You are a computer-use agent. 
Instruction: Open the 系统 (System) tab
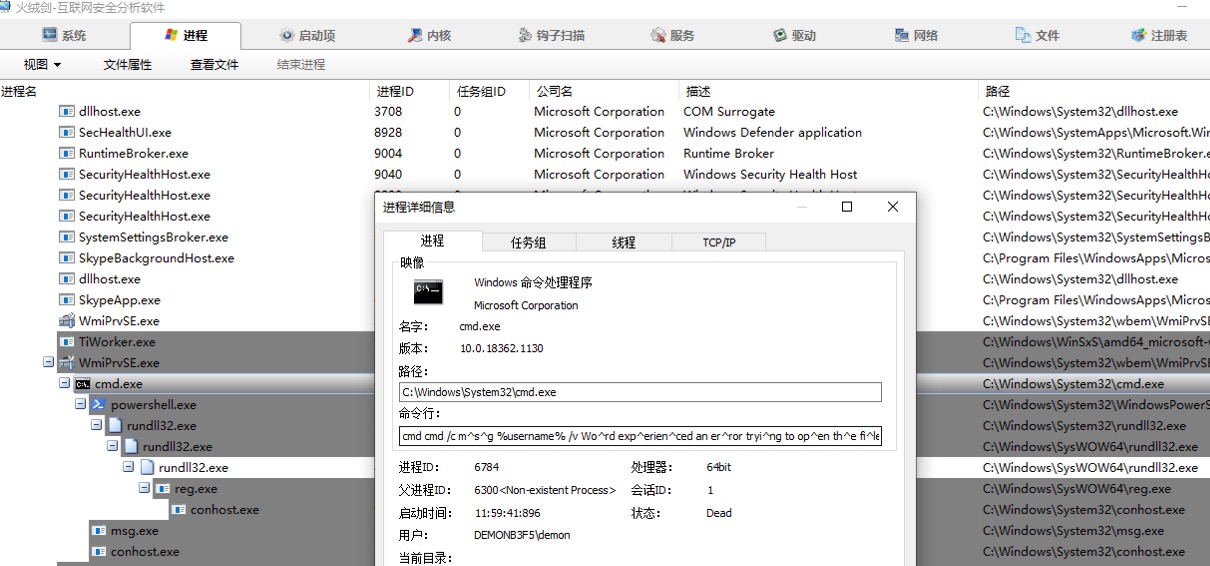point(64,35)
